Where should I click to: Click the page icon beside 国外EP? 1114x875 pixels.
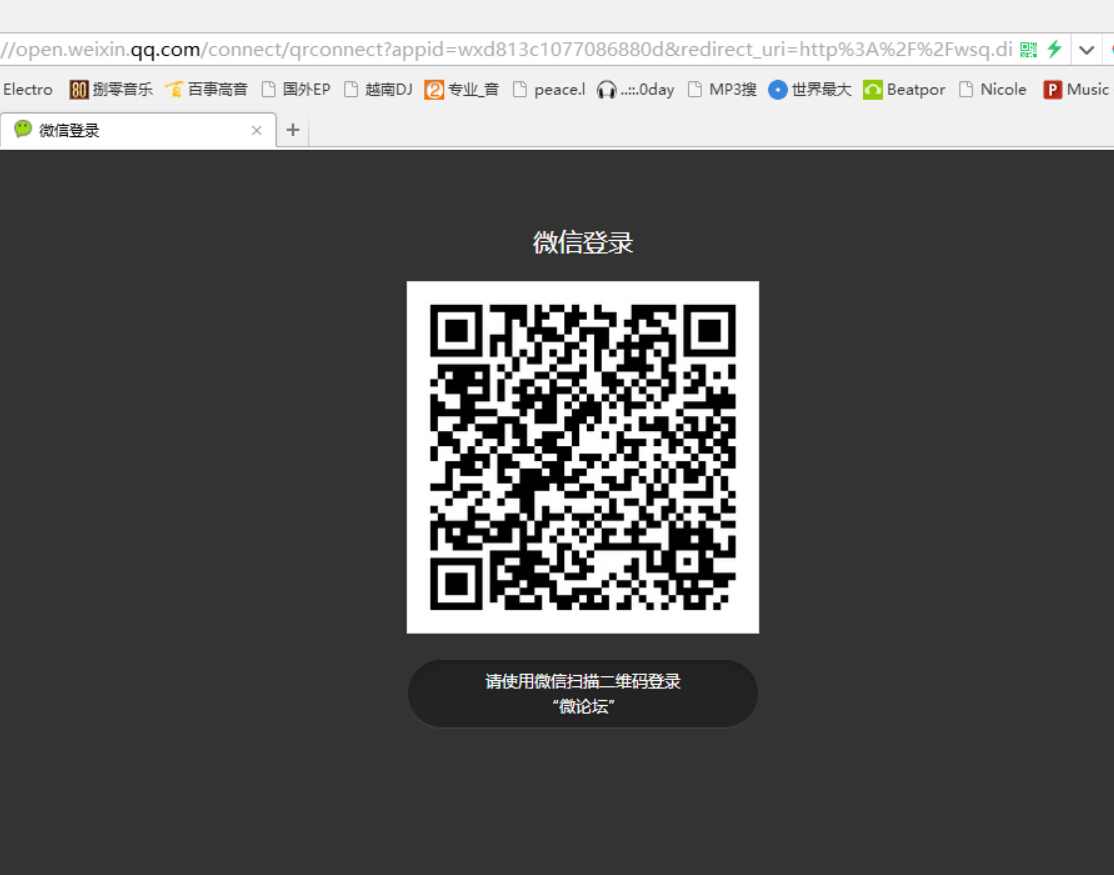(x=269, y=89)
